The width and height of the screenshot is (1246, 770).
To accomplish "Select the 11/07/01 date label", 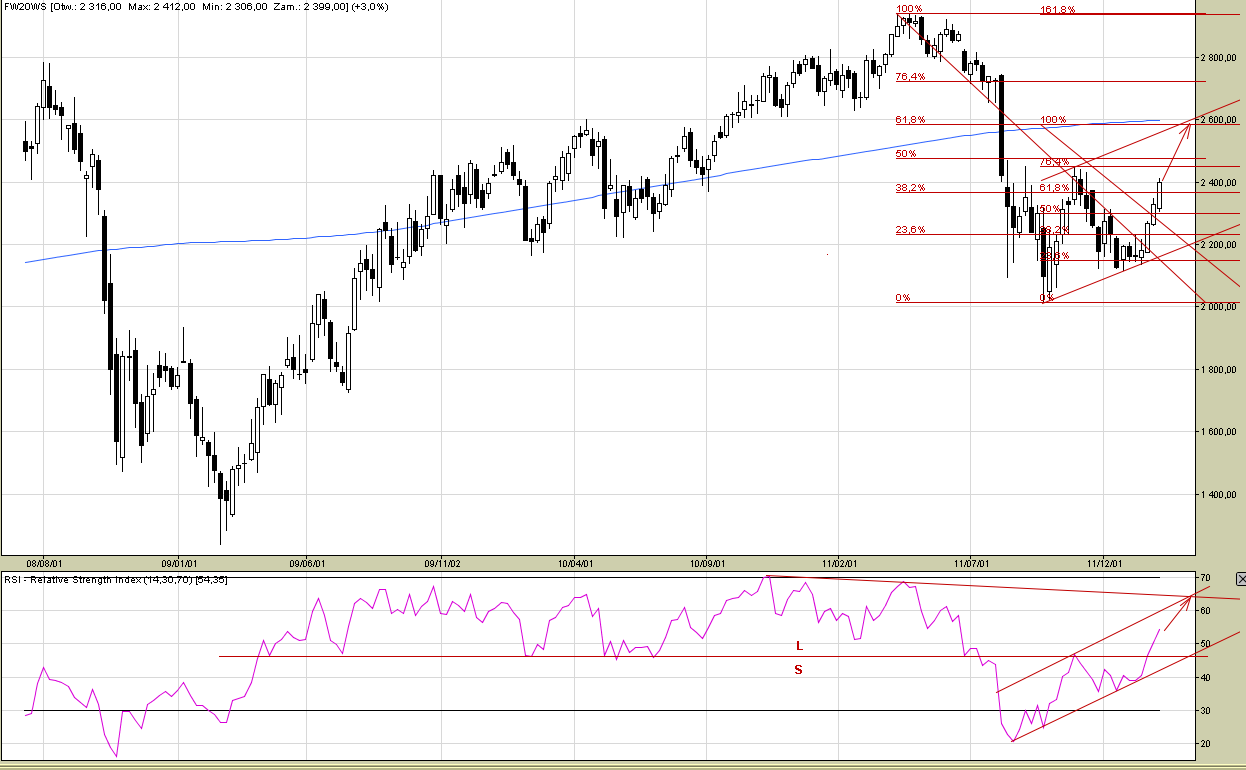I will (x=972, y=562).
